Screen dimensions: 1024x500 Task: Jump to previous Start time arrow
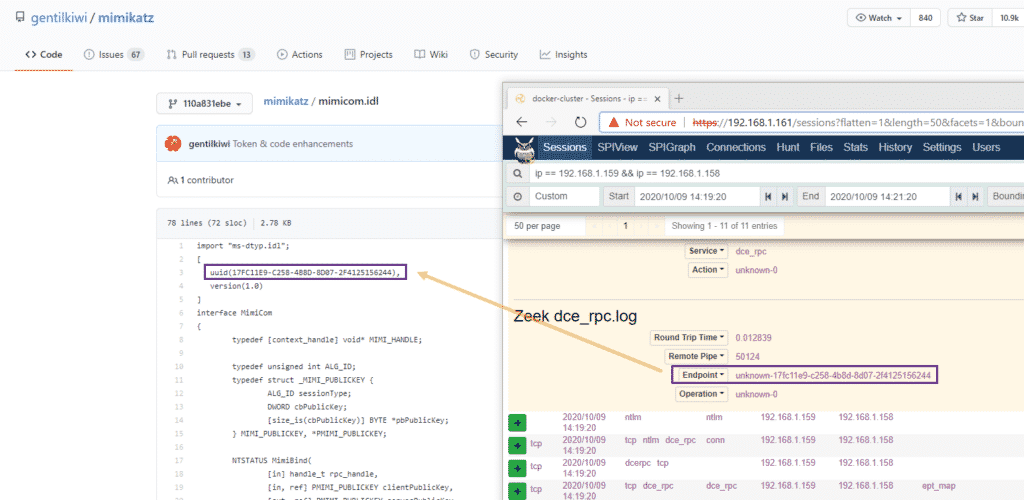(767, 196)
